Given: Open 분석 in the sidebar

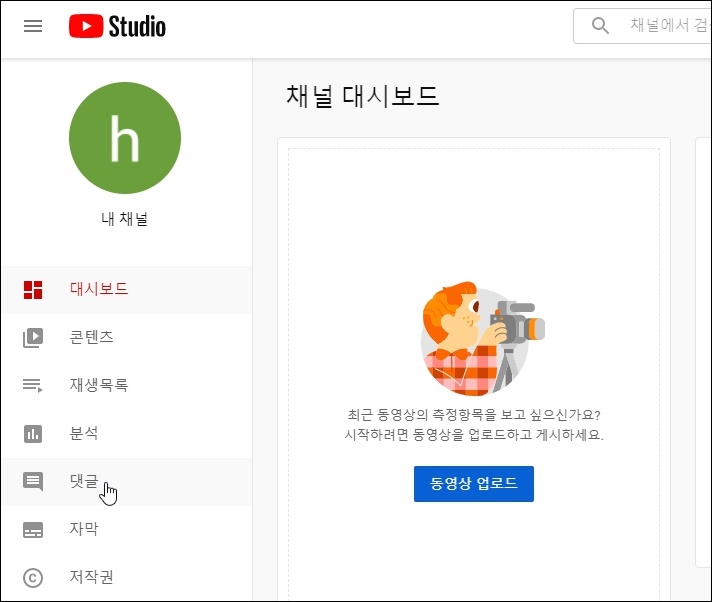Looking at the screenshot, I should [x=127, y=433].
